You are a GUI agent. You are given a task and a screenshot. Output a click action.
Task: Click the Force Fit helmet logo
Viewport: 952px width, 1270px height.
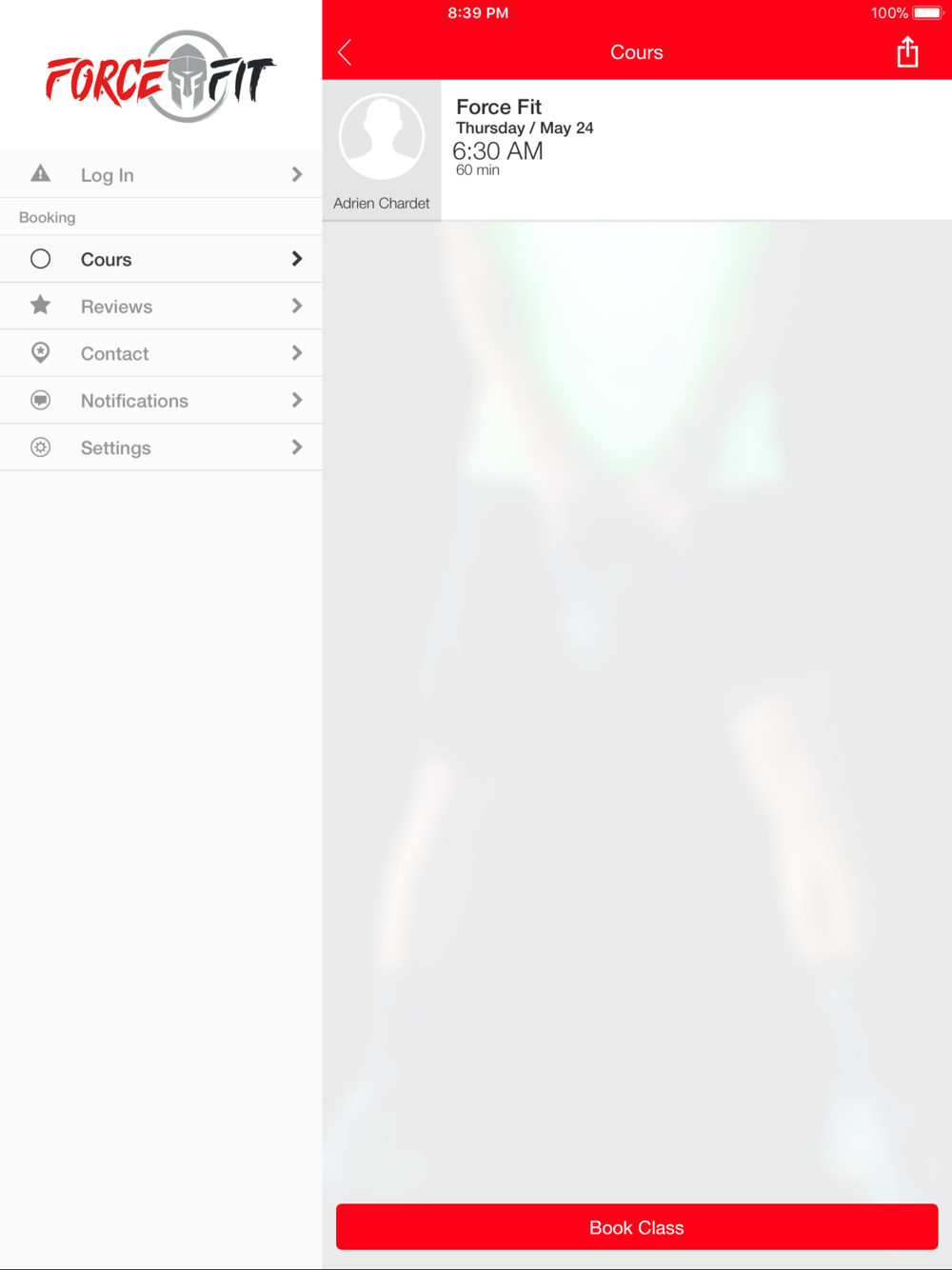pyautogui.click(x=161, y=76)
